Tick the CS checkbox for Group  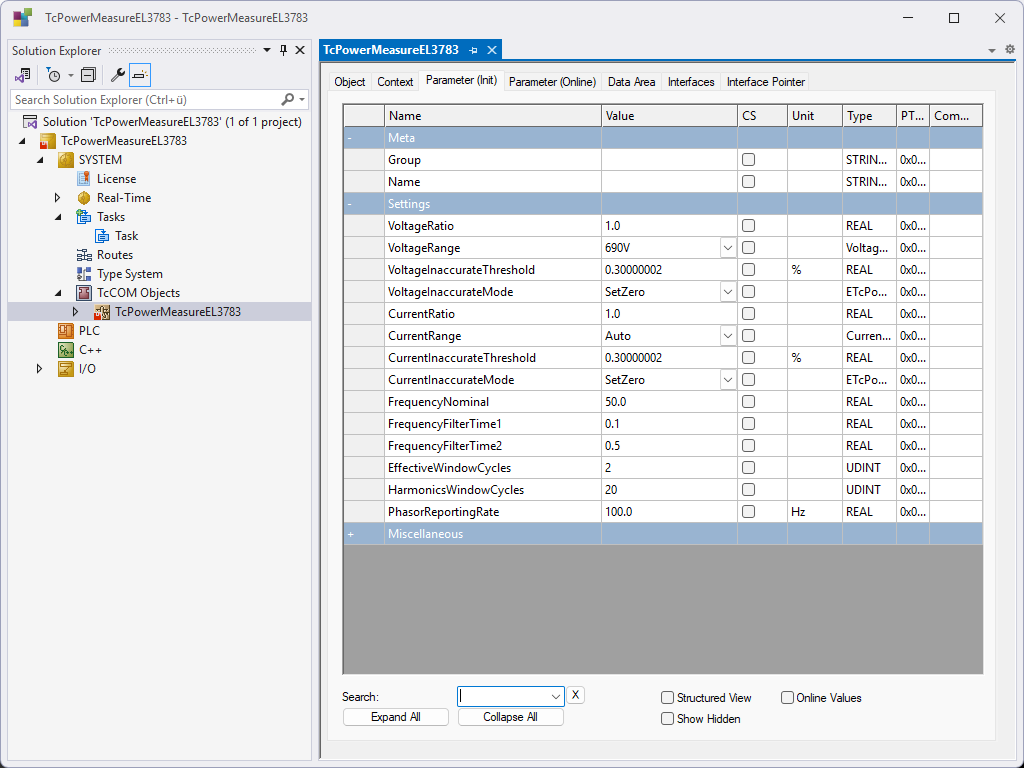748,159
